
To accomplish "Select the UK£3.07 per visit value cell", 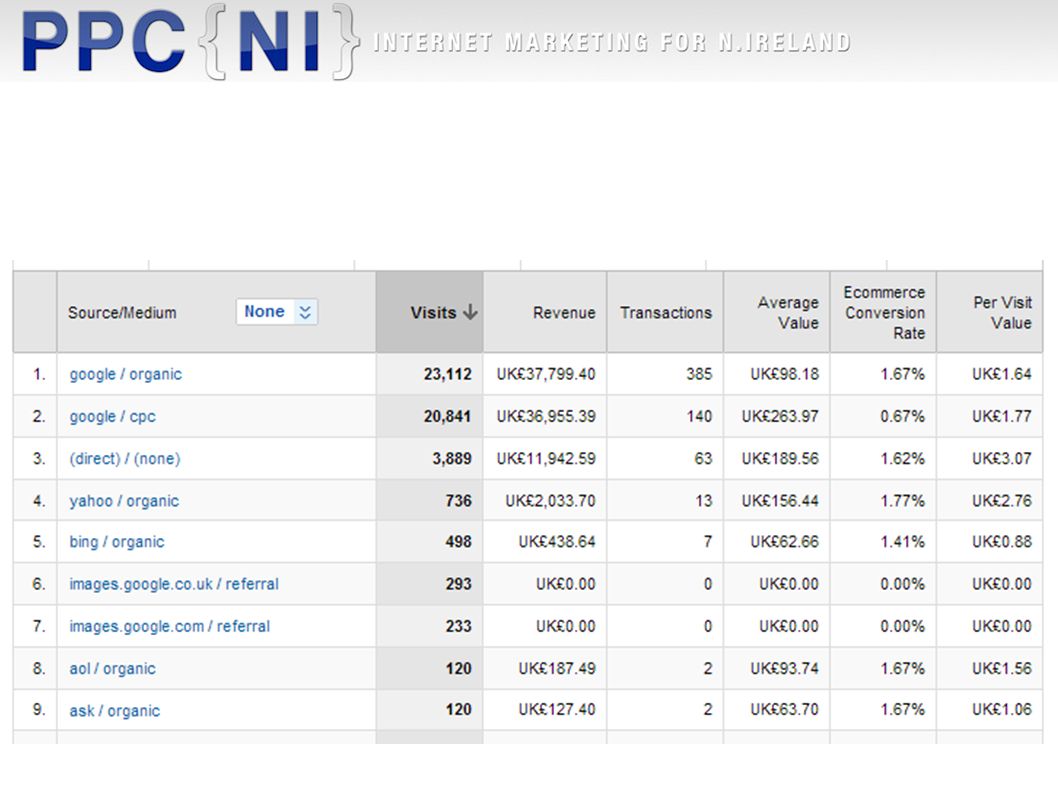I will pyautogui.click(x=990, y=459).
